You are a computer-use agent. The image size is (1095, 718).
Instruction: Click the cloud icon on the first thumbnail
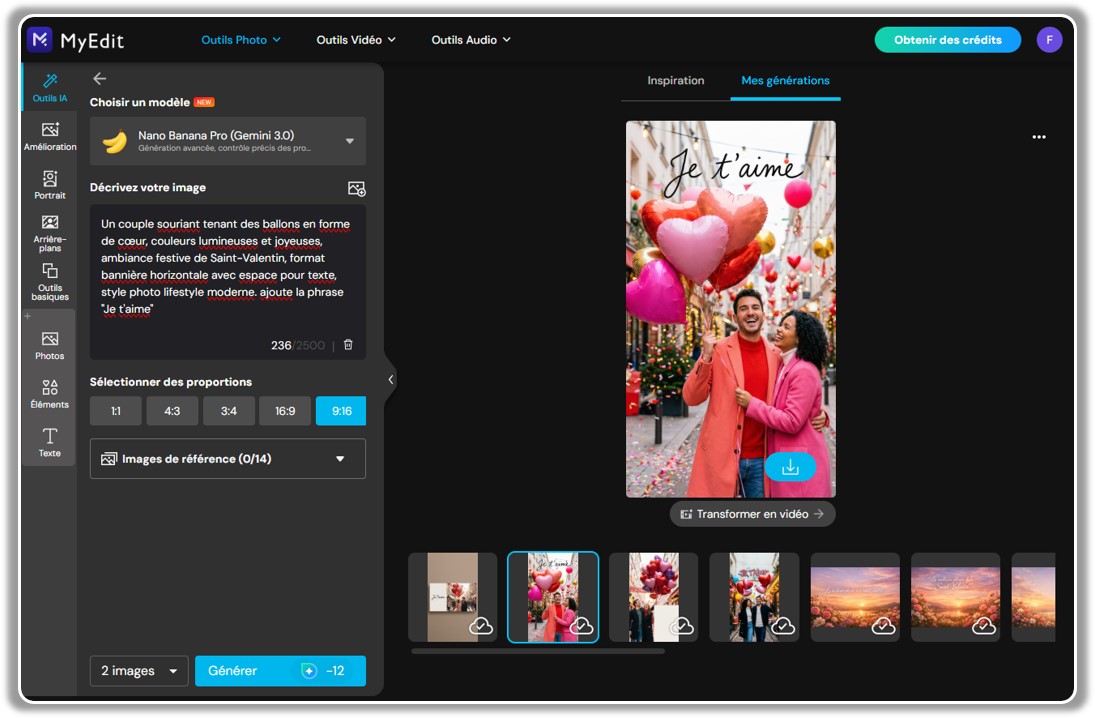(481, 626)
